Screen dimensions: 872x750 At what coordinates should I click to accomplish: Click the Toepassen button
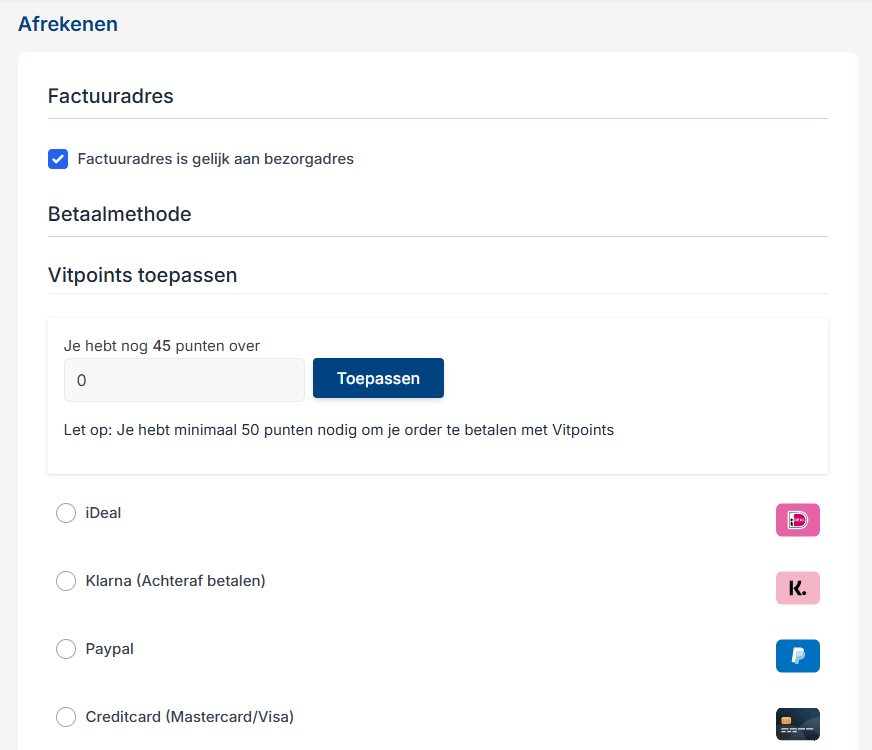click(x=378, y=378)
